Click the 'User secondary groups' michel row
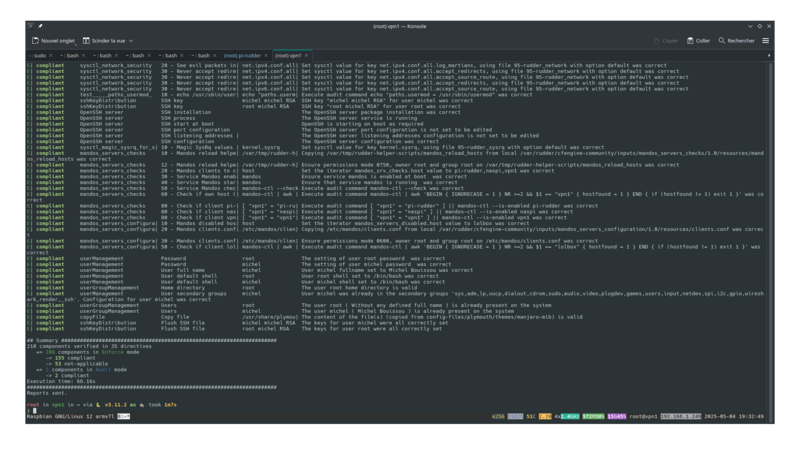This screenshot has width=800, height=454. pos(395,294)
